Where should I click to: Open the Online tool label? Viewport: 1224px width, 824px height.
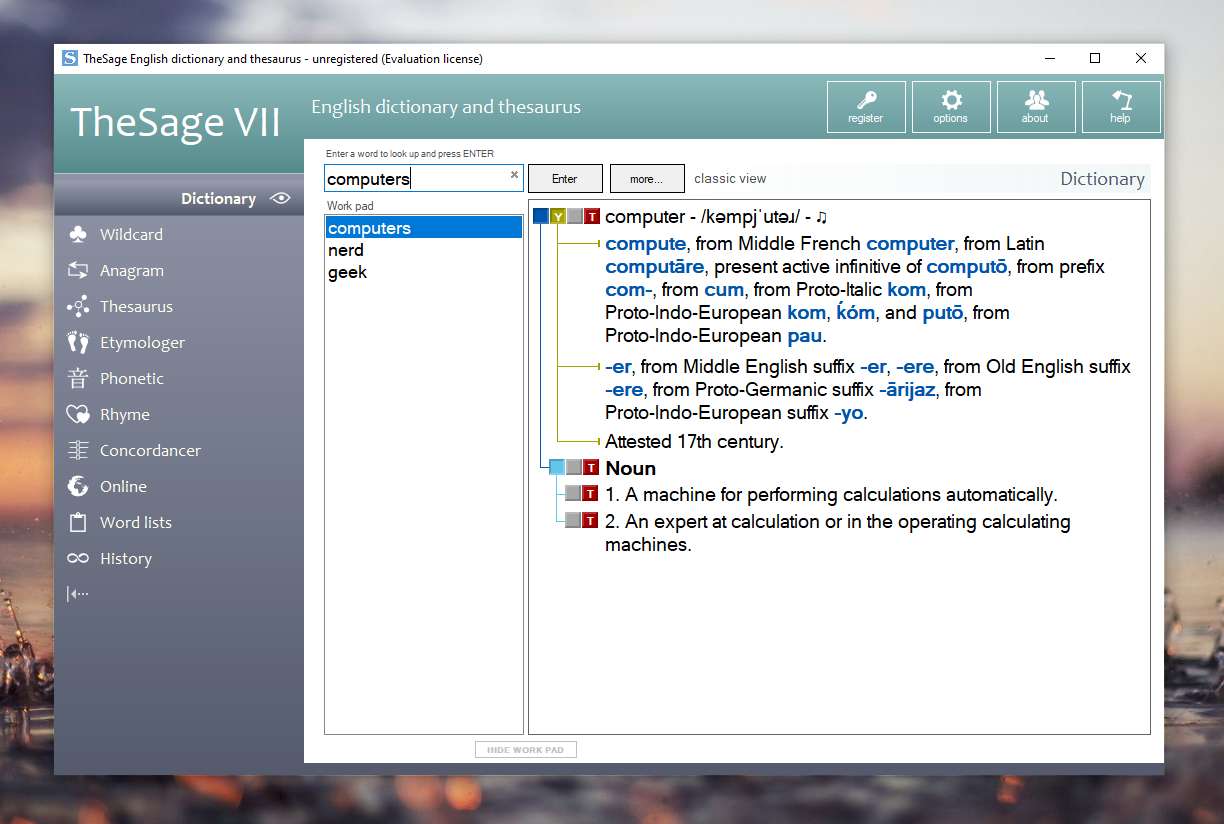point(123,486)
